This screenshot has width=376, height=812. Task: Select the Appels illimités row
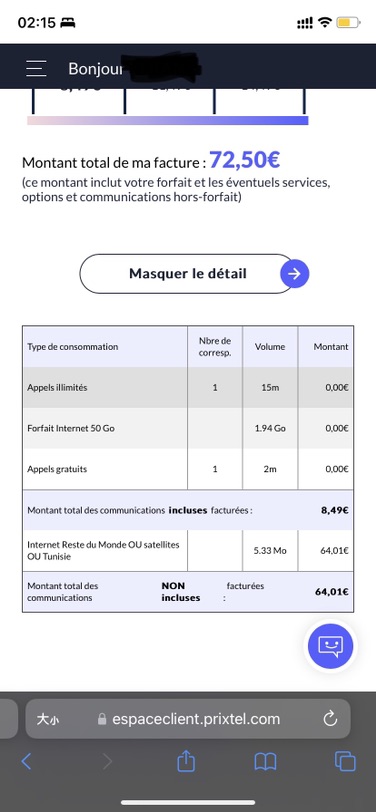(187, 387)
